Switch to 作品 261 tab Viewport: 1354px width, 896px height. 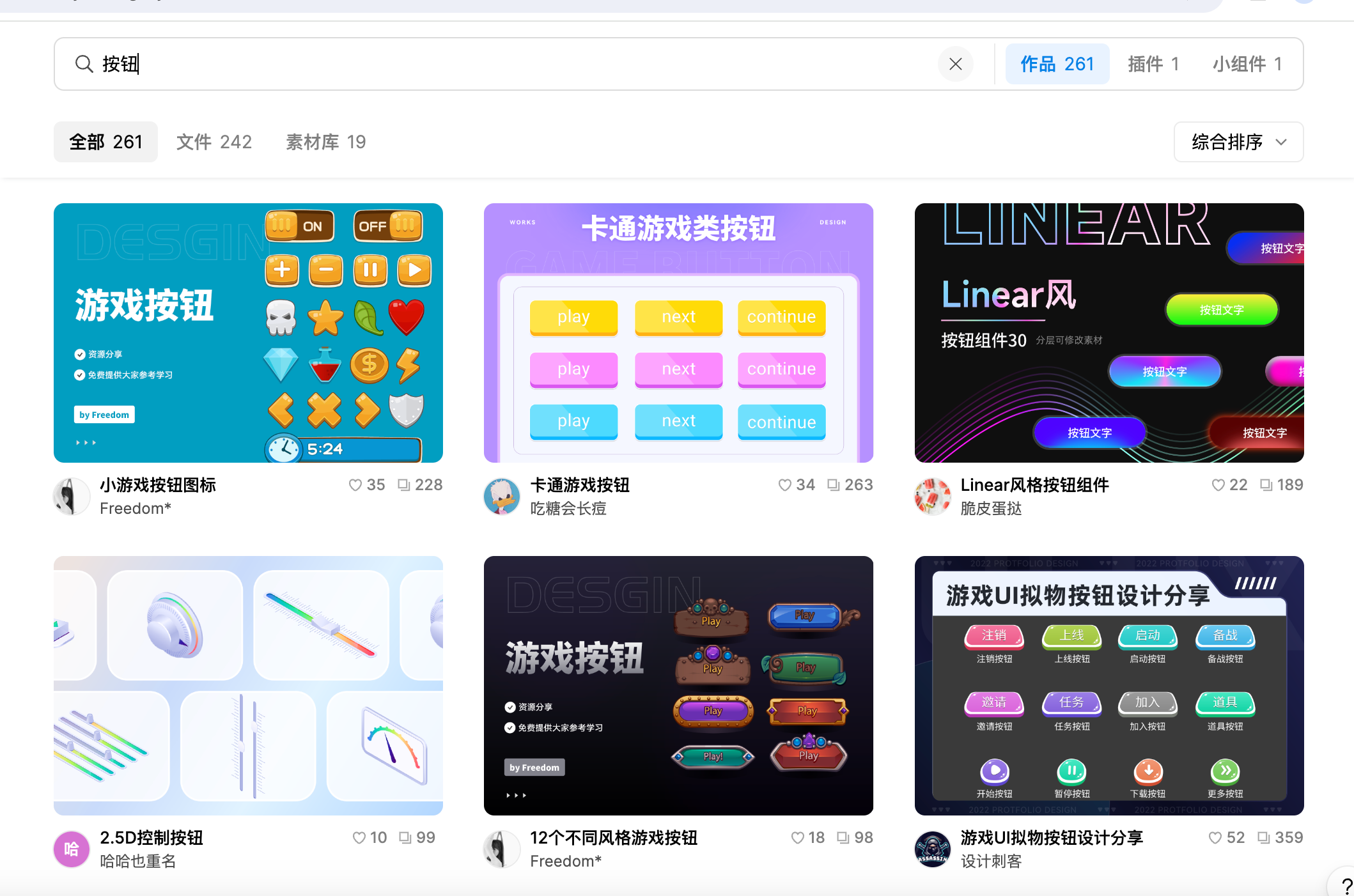(x=1057, y=64)
